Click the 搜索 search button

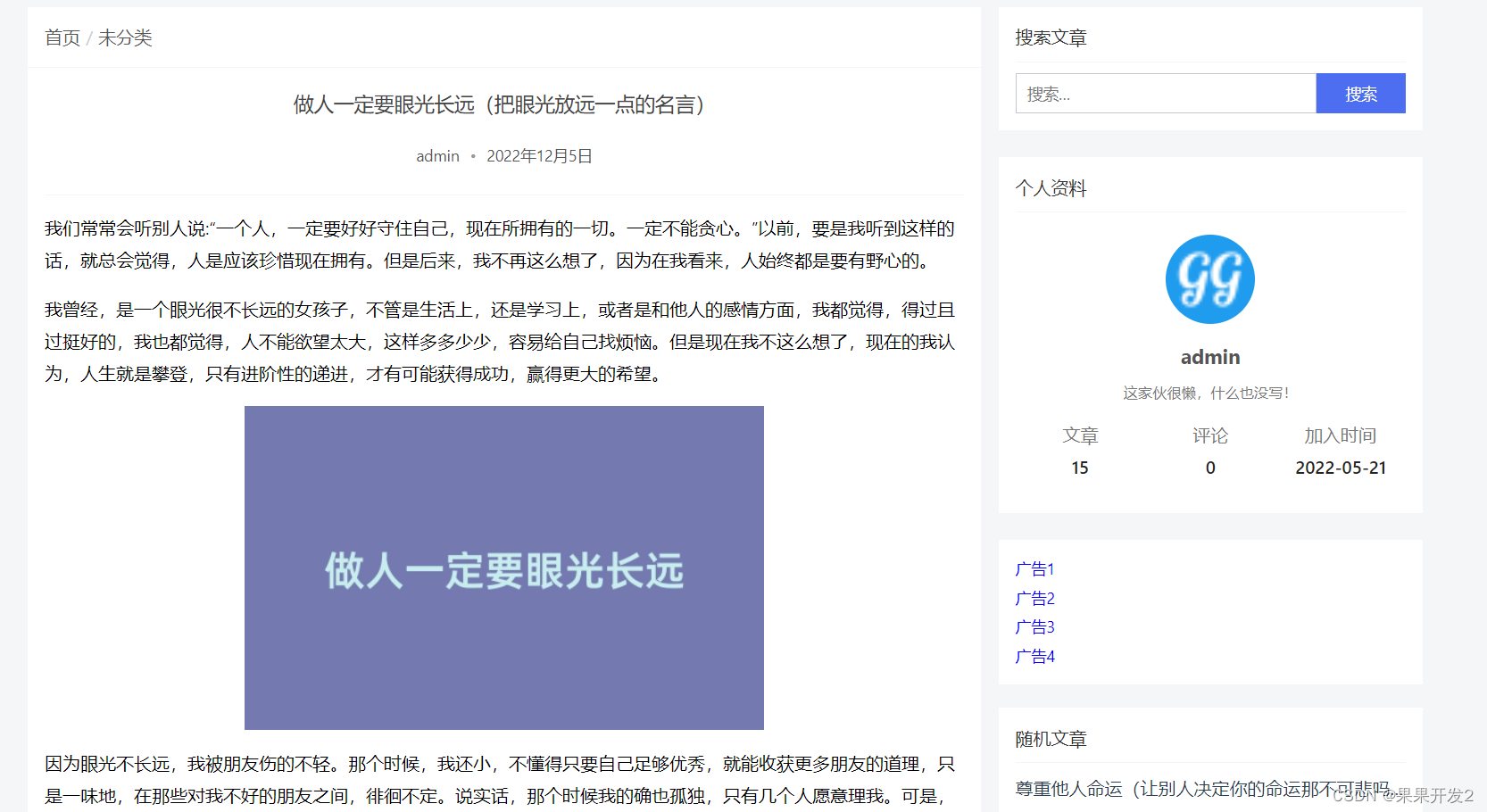(x=1360, y=93)
